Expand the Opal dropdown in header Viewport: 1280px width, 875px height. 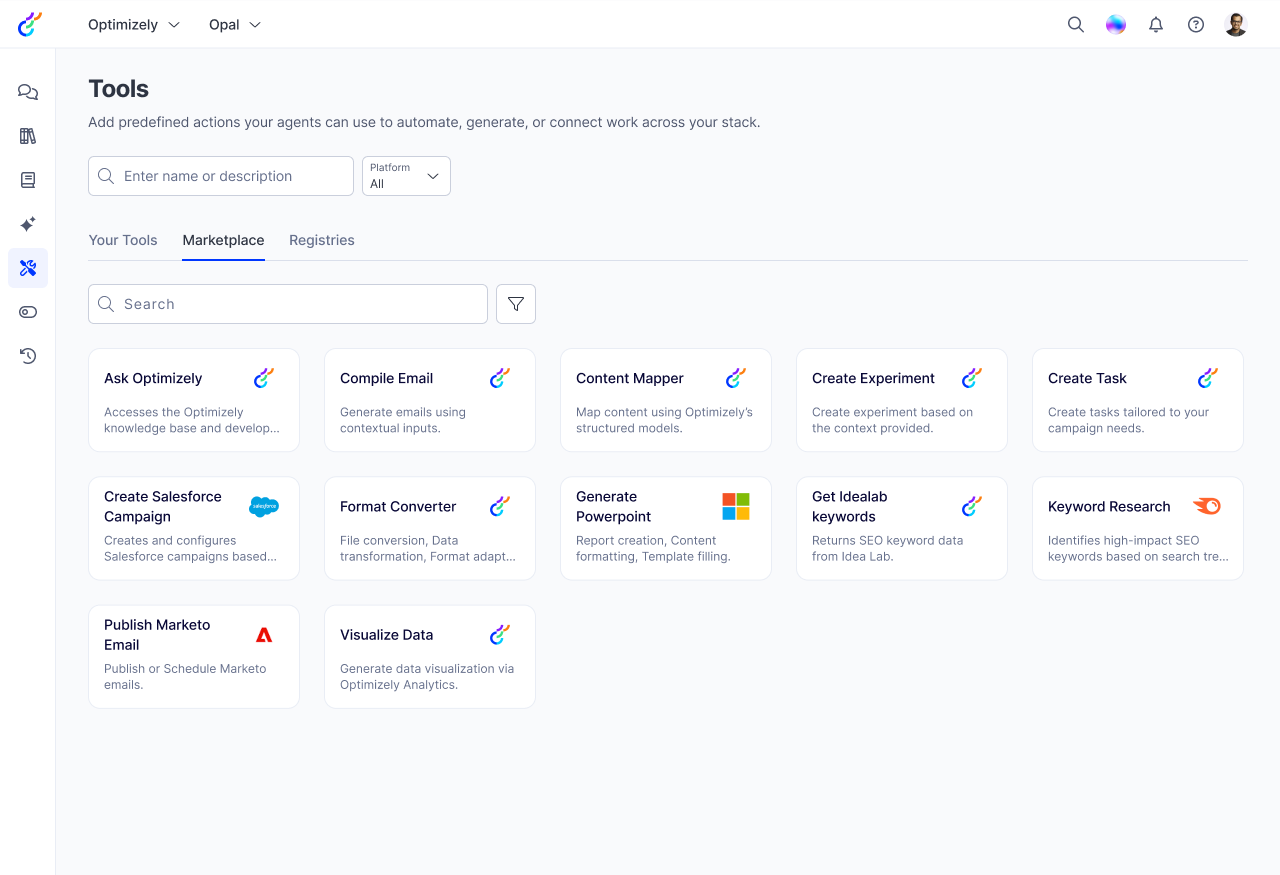(x=235, y=25)
